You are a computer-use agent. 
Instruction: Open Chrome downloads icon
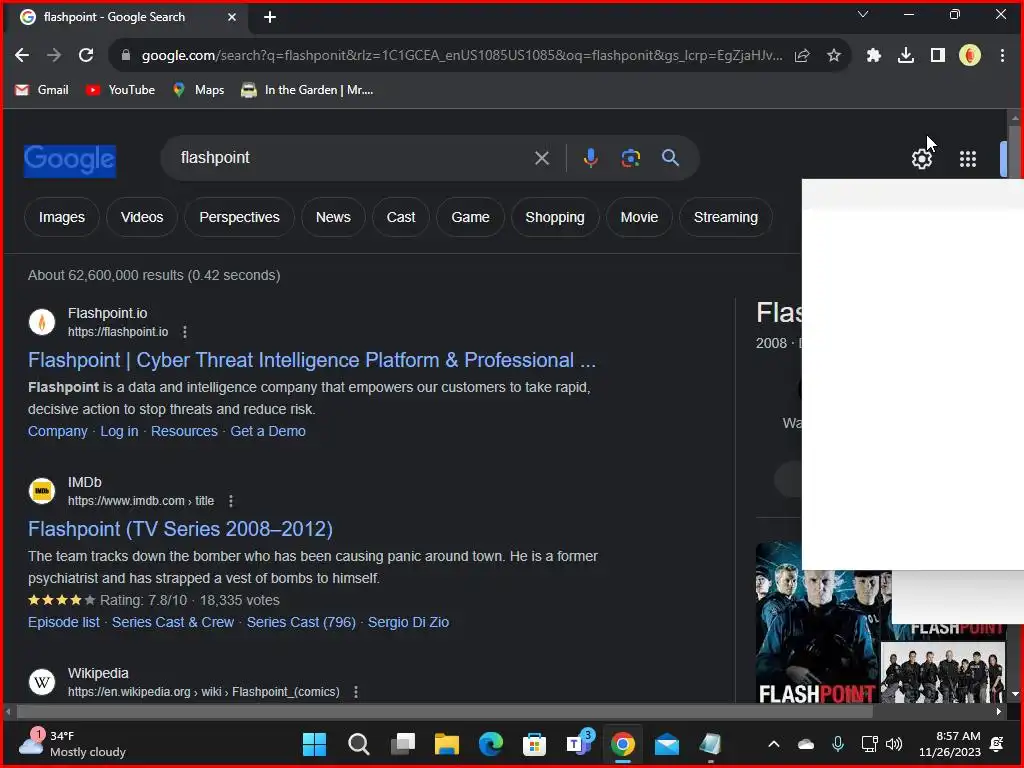905,56
